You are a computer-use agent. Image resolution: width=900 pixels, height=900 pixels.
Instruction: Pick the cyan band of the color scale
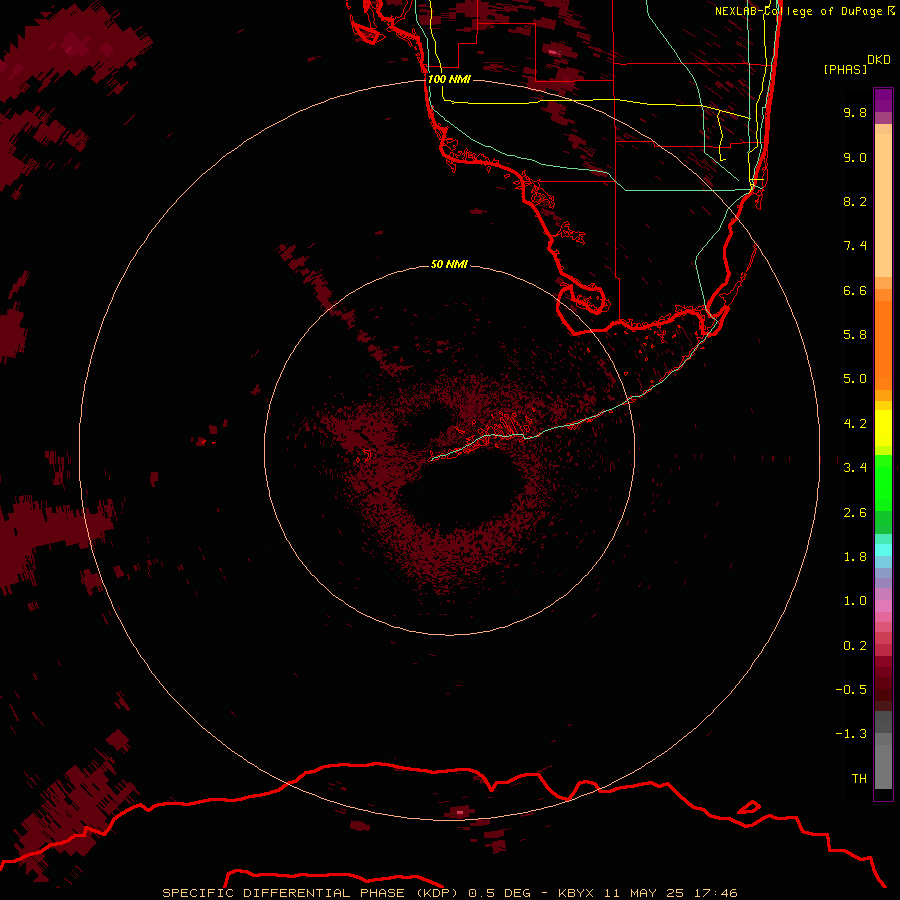click(883, 550)
